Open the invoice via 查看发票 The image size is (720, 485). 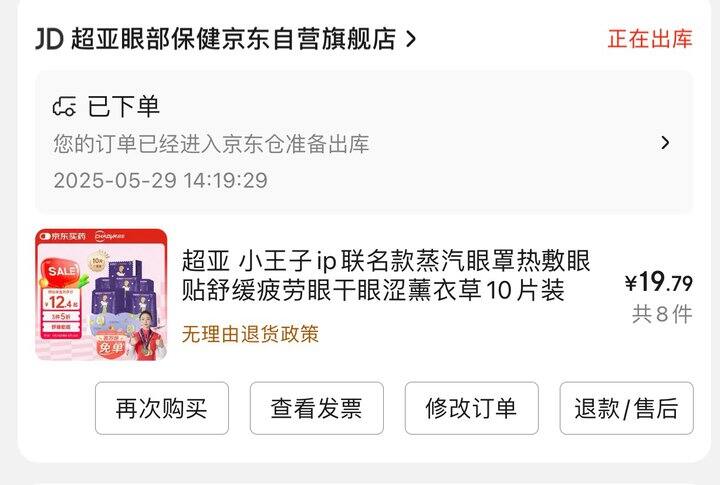pyautogui.click(x=316, y=408)
